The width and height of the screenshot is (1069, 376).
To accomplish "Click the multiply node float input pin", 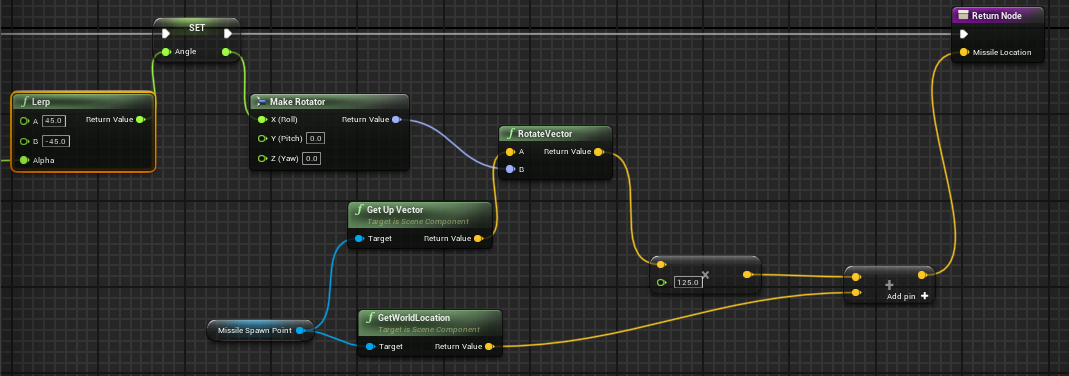I will pos(661,282).
